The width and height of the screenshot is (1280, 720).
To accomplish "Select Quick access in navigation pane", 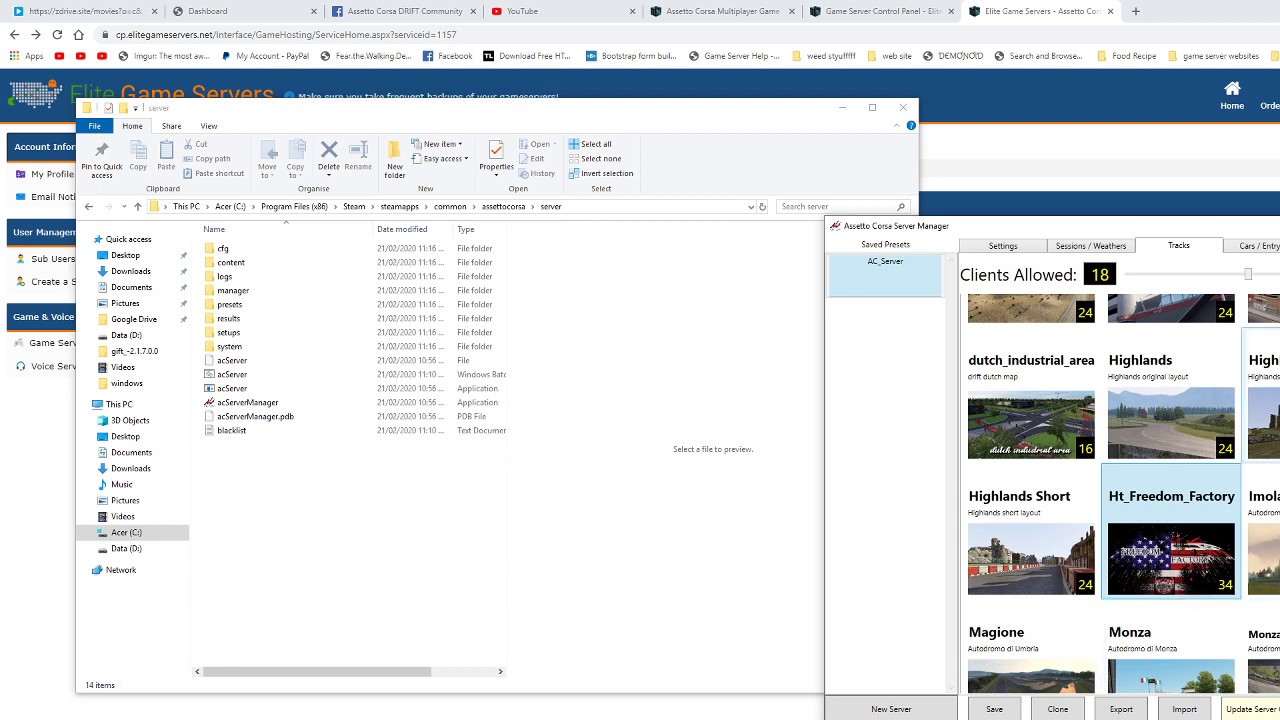I will tap(128, 239).
